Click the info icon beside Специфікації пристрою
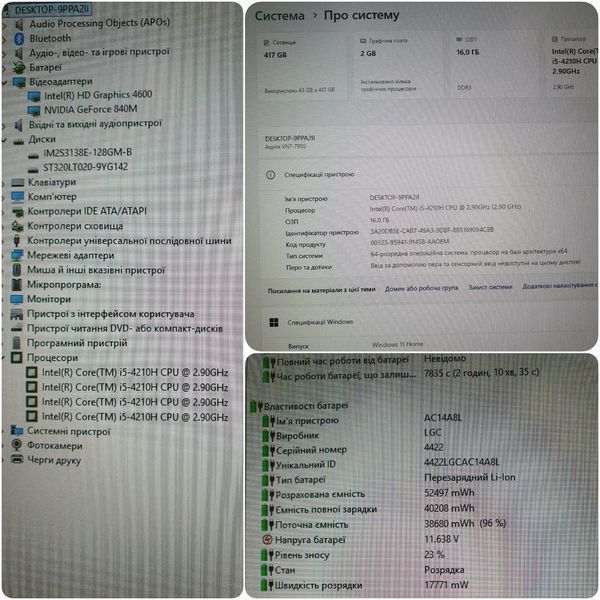 pos(270,175)
